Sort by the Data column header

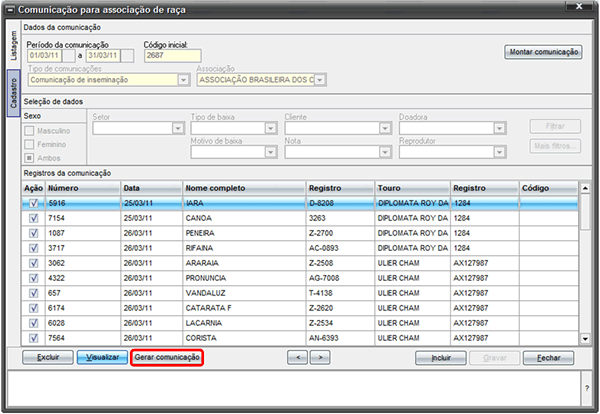(152, 188)
